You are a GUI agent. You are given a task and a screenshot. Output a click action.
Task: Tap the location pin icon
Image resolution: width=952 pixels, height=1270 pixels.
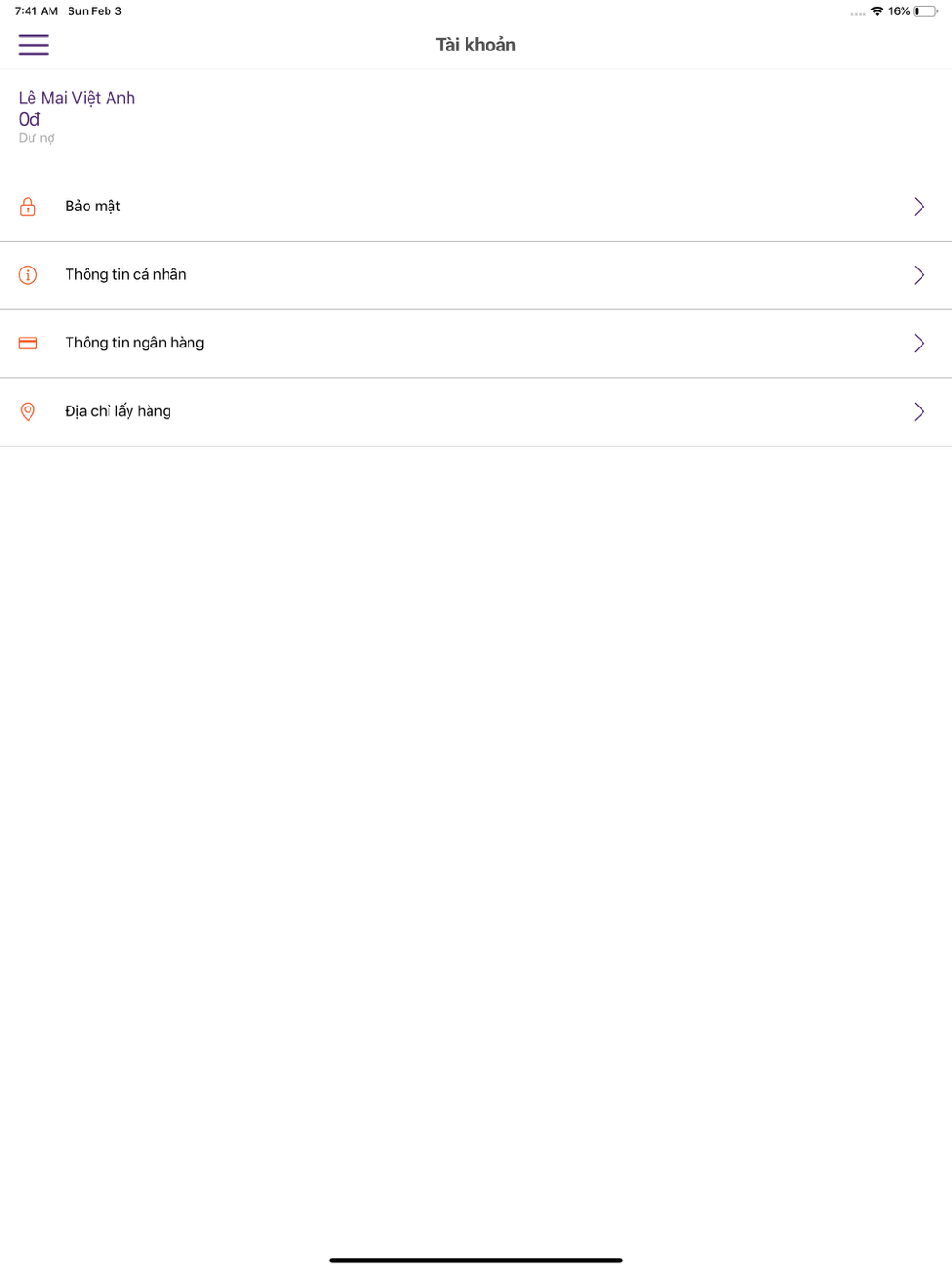pyautogui.click(x=28, y=411)
